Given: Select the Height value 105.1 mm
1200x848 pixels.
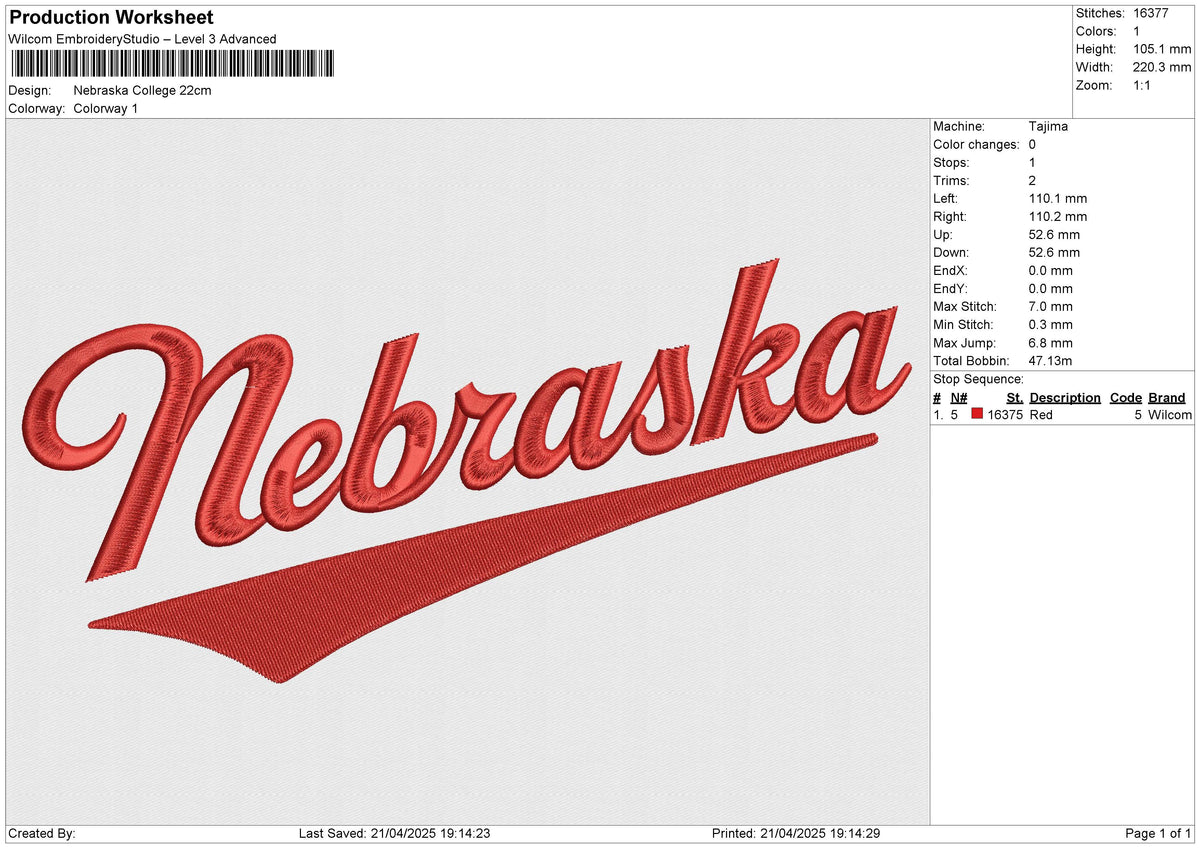Looking at the screenshot, I should click(1162, 49).
